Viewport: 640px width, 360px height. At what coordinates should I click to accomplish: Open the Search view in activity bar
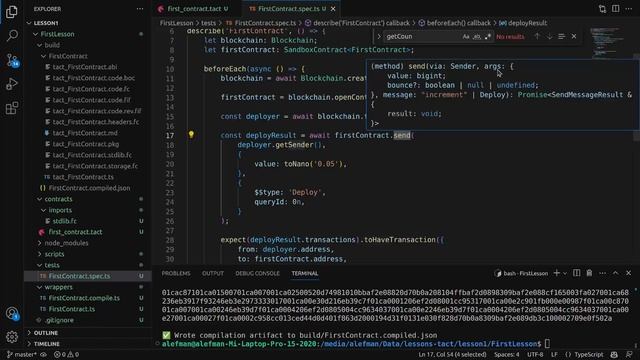pos(12,36)
